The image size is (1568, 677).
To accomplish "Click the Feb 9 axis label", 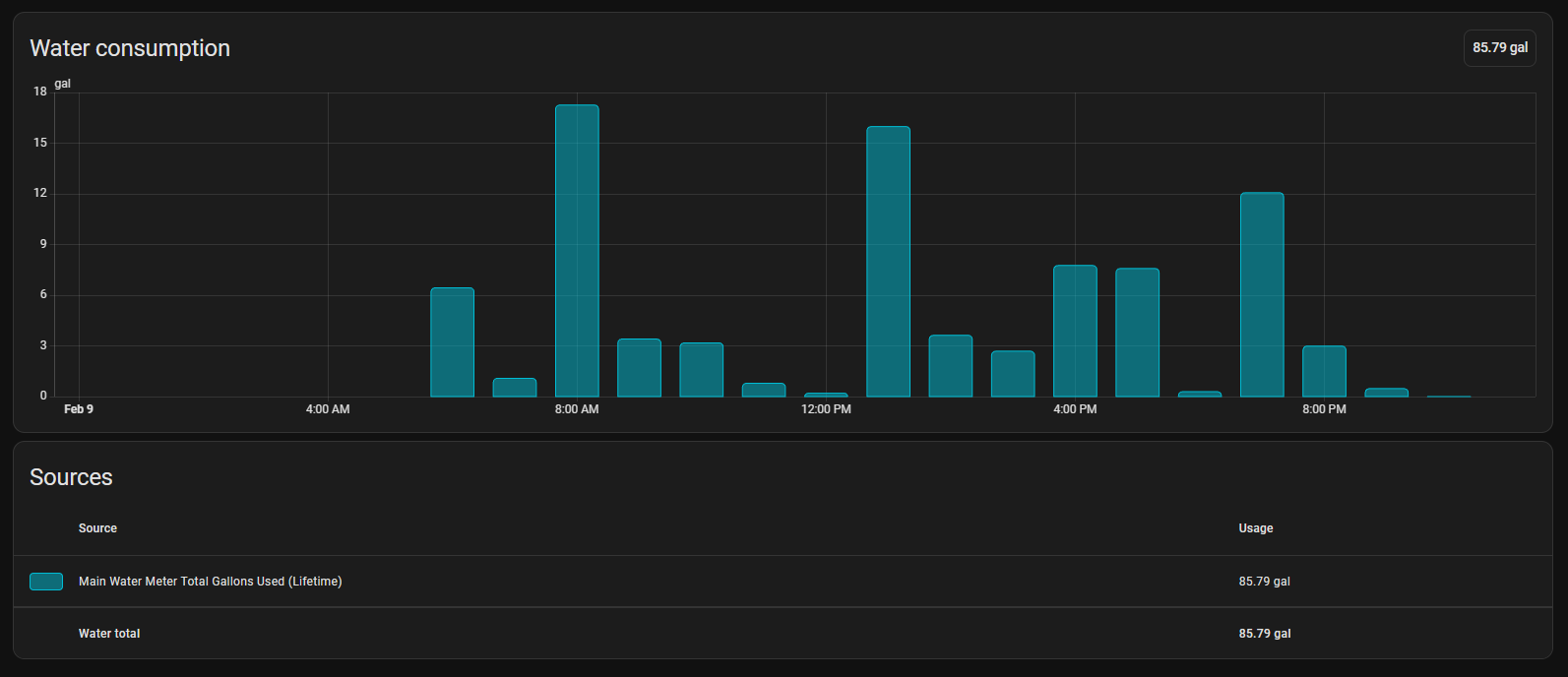I will click(79, 409).
